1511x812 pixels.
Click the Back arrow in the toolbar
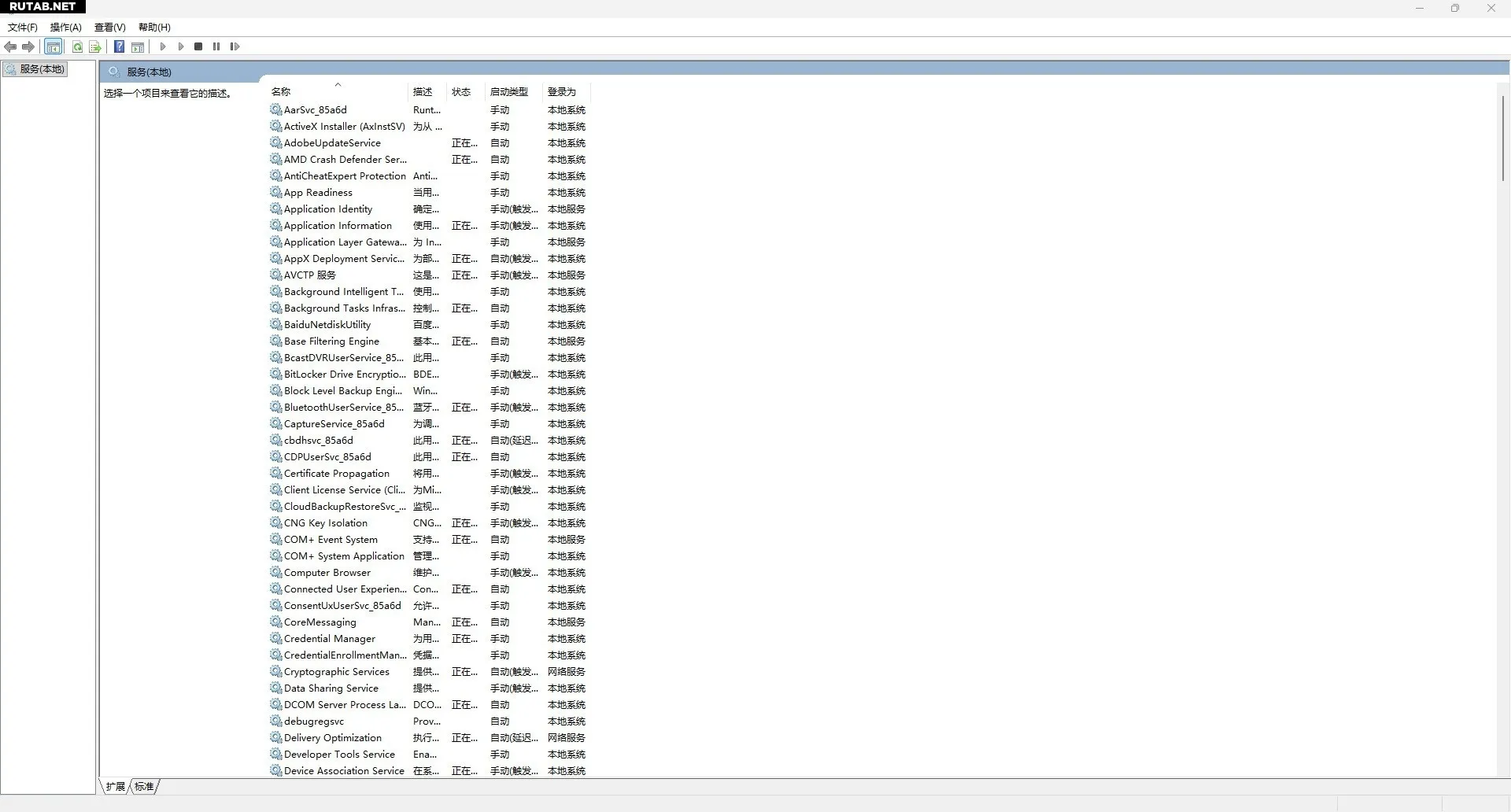(x=10, y=47)
